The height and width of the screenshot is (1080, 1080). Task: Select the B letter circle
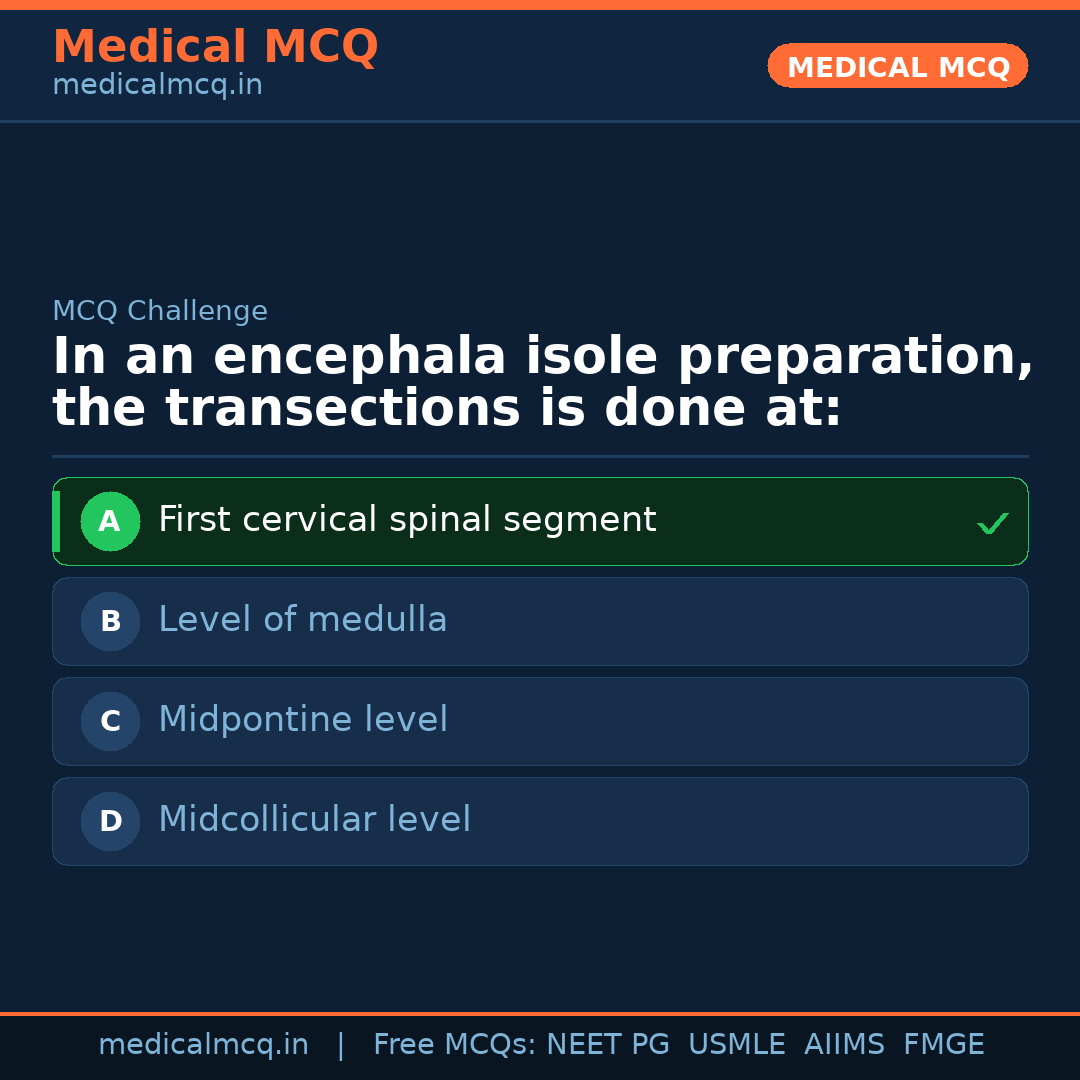click(x=110, y=621)
